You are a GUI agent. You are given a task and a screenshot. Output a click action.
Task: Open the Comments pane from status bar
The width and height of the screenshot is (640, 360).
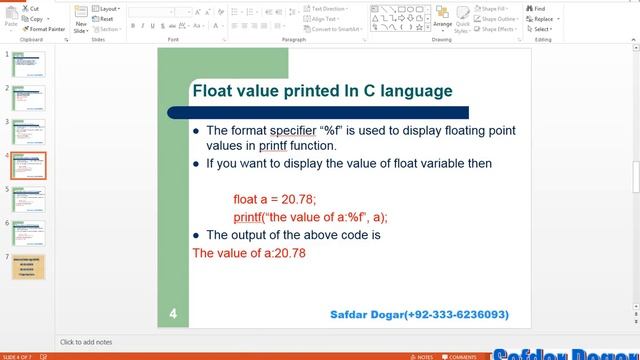459,357
